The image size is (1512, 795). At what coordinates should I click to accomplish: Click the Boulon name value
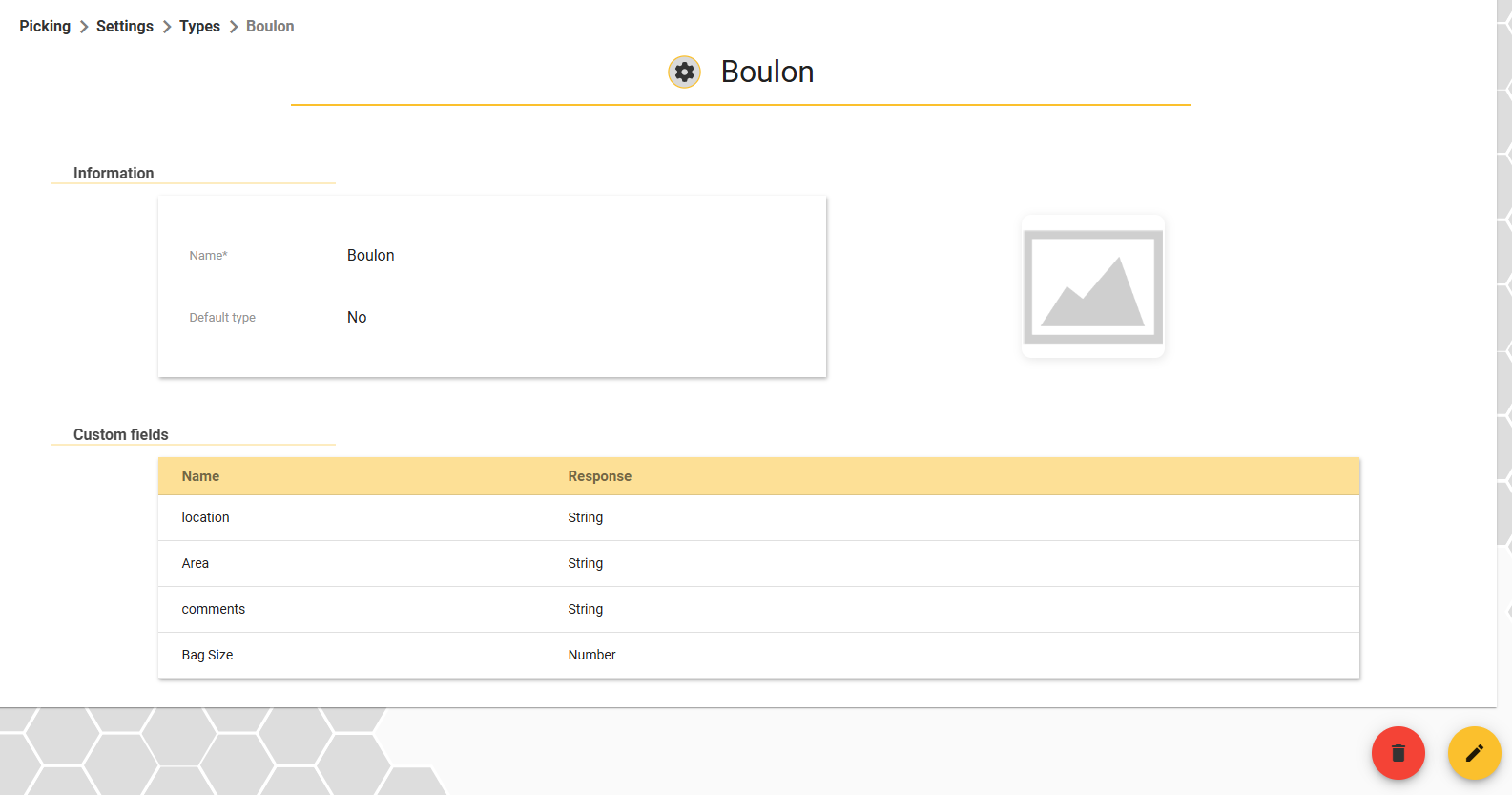click(x=370, y=255)
